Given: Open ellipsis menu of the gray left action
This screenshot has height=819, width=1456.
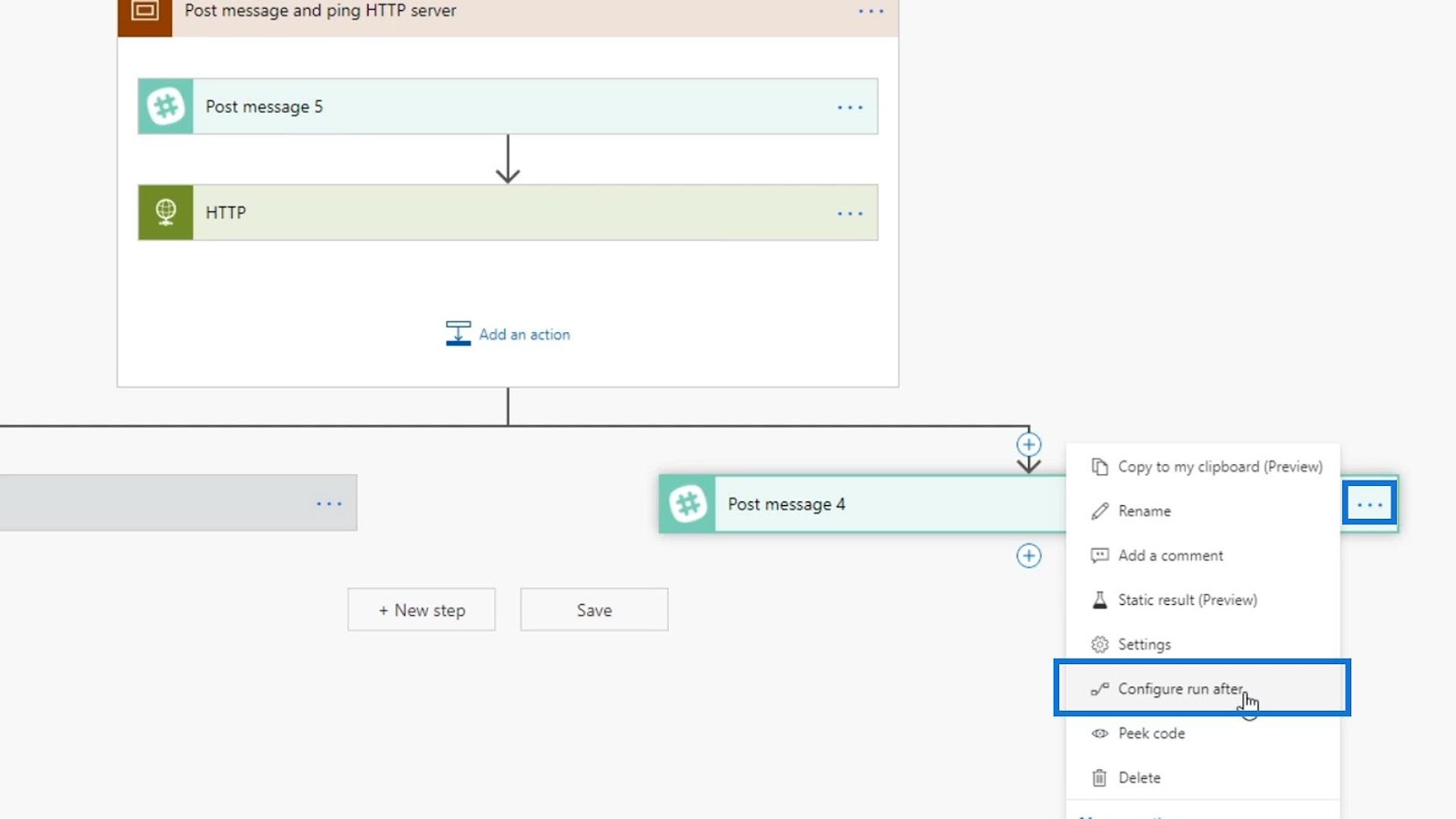Looking at the screenshot, I should tap(329, 503).
